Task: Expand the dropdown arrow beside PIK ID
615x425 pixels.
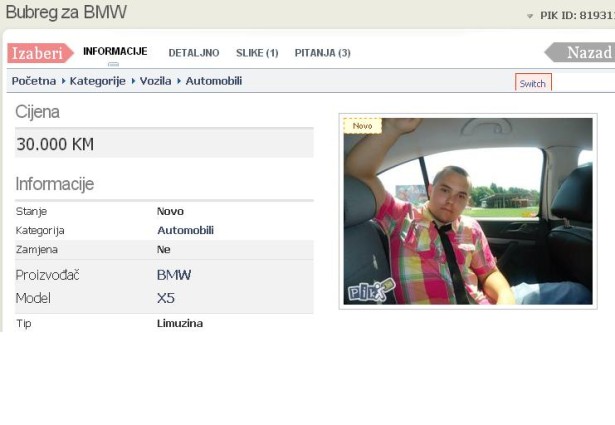Action: tap(530, 17)
